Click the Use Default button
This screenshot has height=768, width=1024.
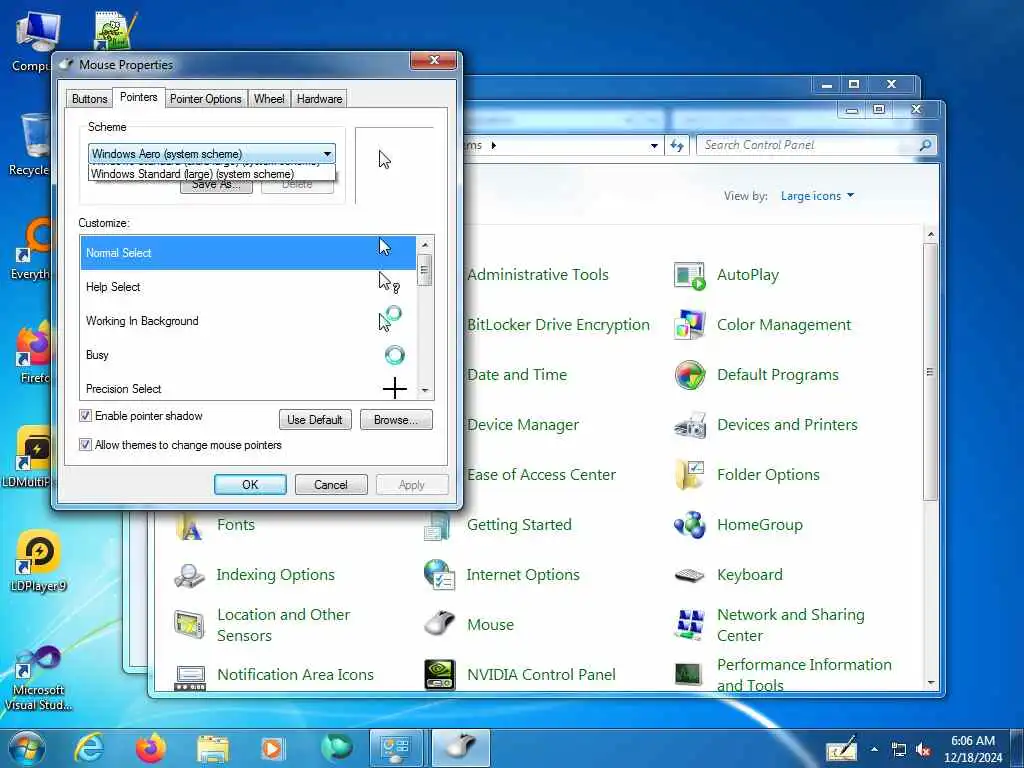pyautogui.click(x=315, y=420)
